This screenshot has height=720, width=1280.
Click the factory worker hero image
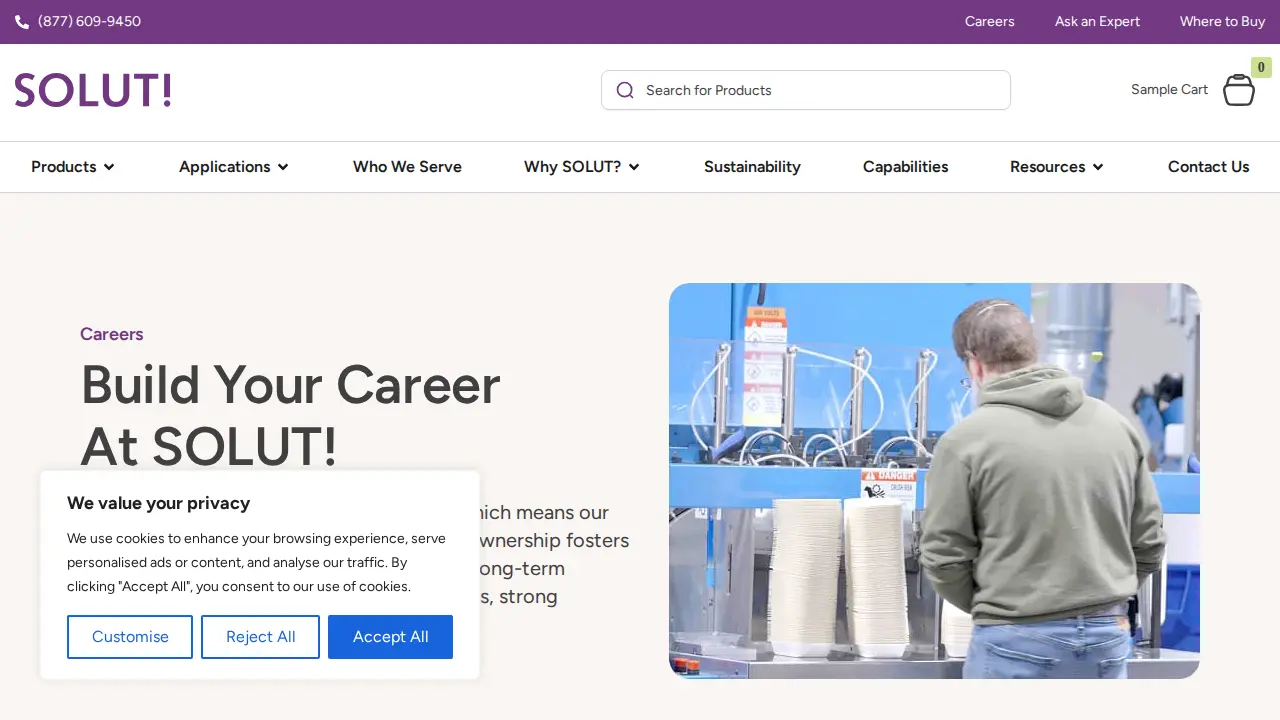point(934,481)
